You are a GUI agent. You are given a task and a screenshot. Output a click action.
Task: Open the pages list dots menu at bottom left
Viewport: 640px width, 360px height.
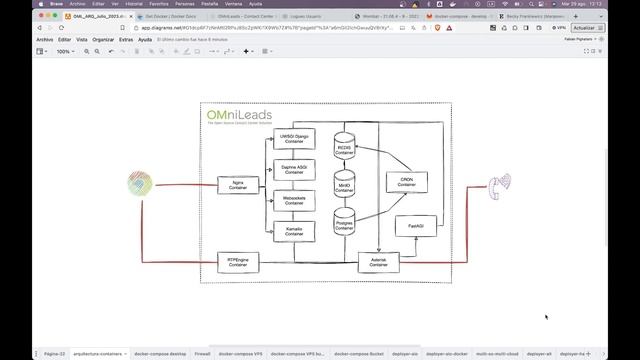(36, 354)
